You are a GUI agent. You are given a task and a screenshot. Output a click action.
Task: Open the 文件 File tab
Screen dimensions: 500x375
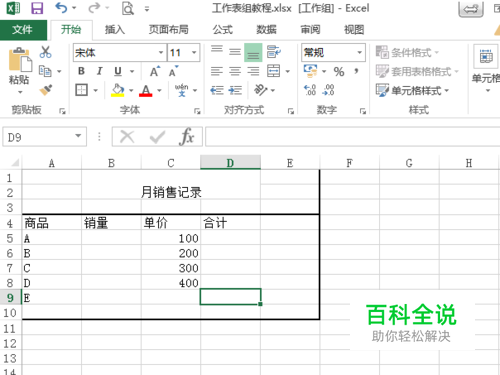point(23,30)
